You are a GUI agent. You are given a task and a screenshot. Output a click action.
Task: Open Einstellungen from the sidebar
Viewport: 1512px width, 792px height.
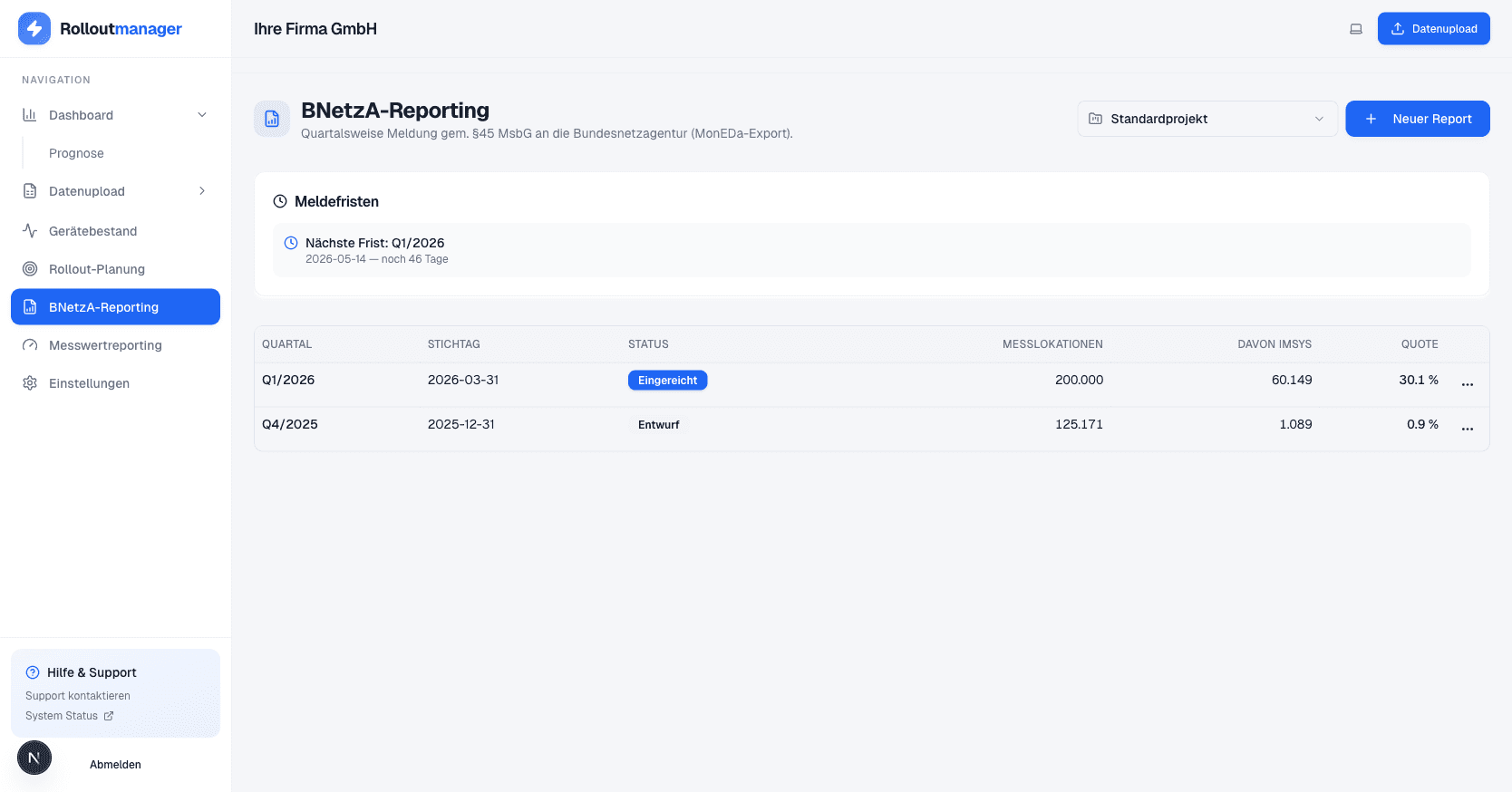coord(89,383)
